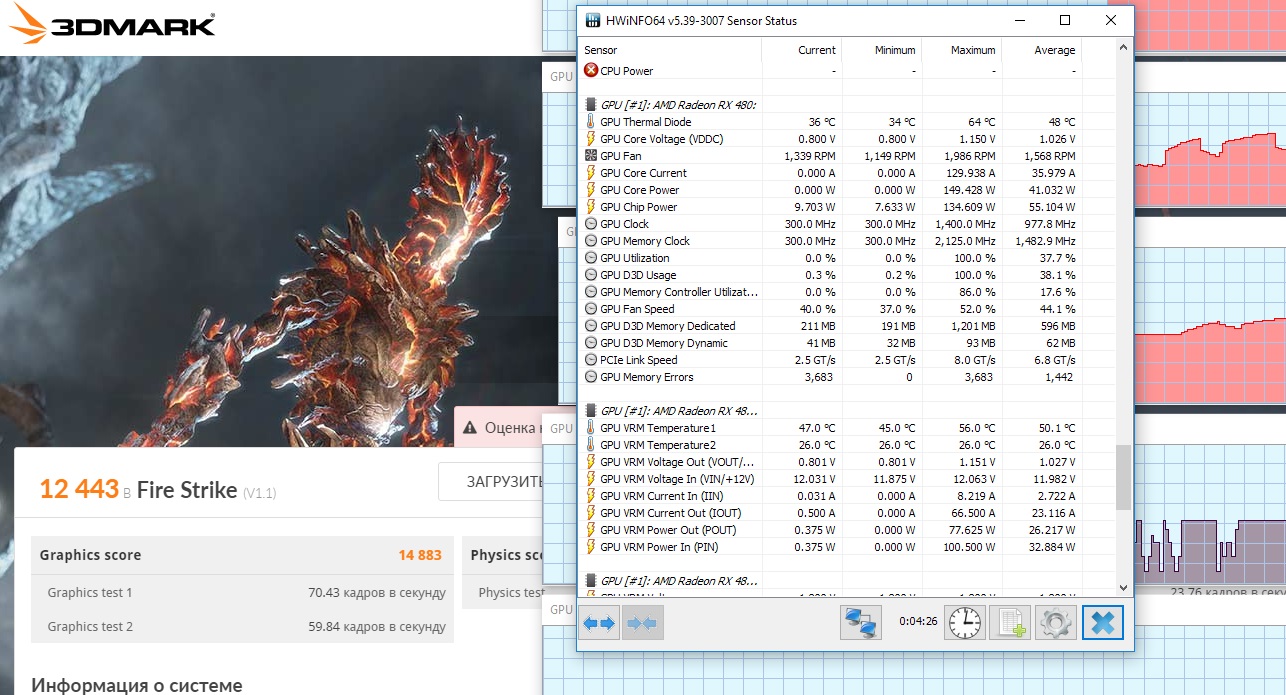Click the thermometer icon of GPU VRM Temperature1
Image resolution: width=1286 pixels, height=695 pixels.
click(x=591, y=428)
